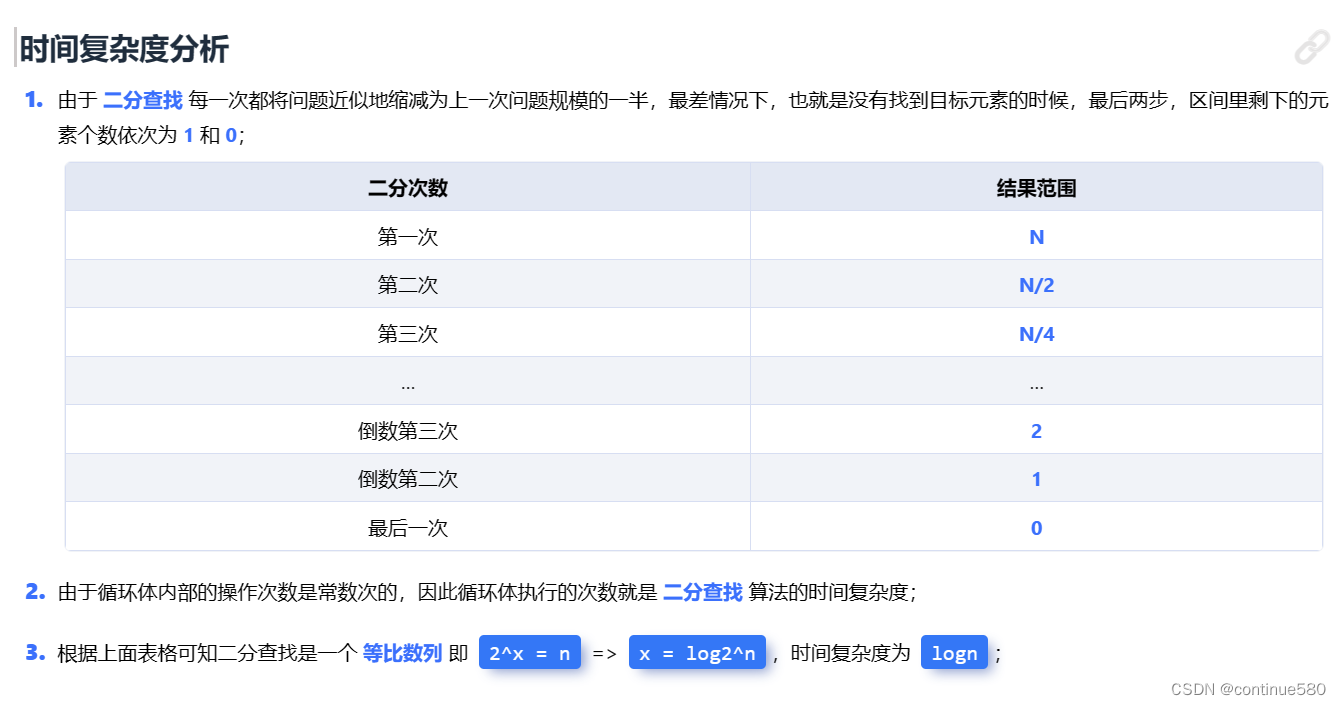
Task: Click the N/2 cell in the table
Action: pyautogui.click(x=1036, y=284)
